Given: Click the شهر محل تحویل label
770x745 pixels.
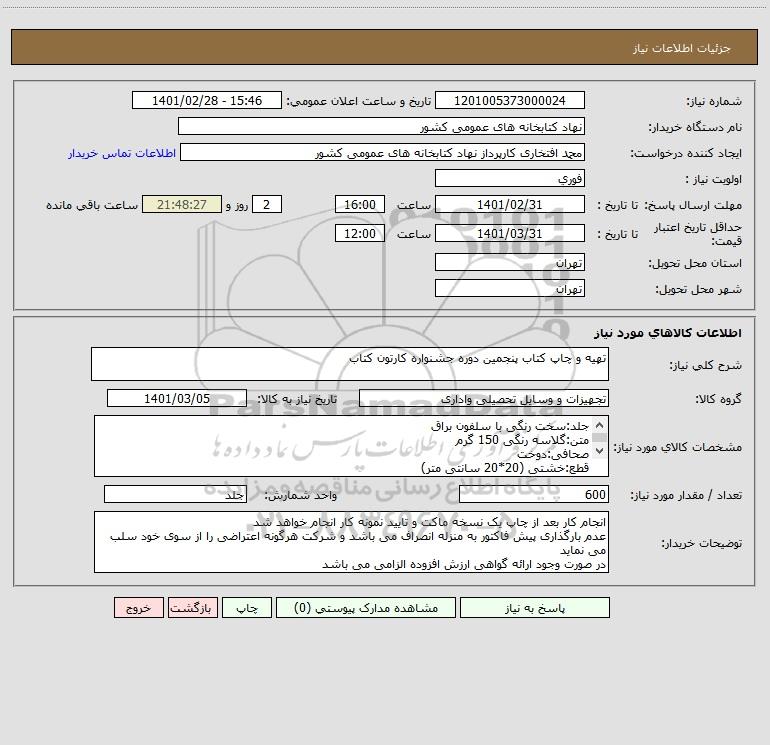Looking at the screenshot, I should pyautogui.click(x=699, y=289).
